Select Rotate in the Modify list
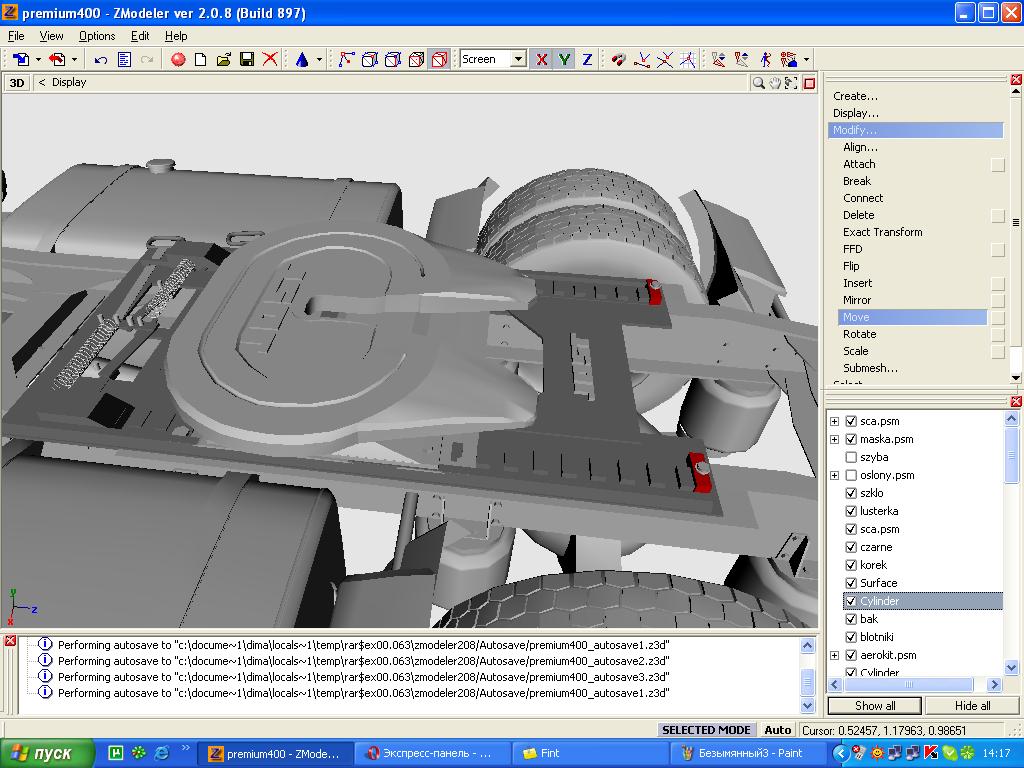 coord(859,334)
